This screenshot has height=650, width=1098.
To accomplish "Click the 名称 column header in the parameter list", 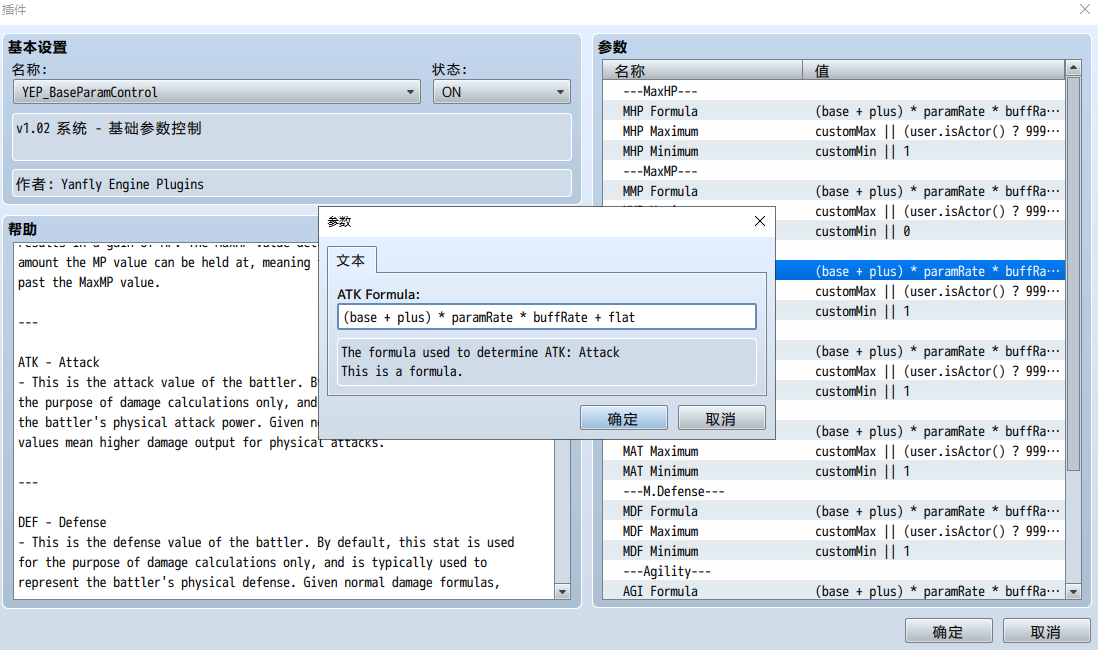I will (x=702, y=70).
